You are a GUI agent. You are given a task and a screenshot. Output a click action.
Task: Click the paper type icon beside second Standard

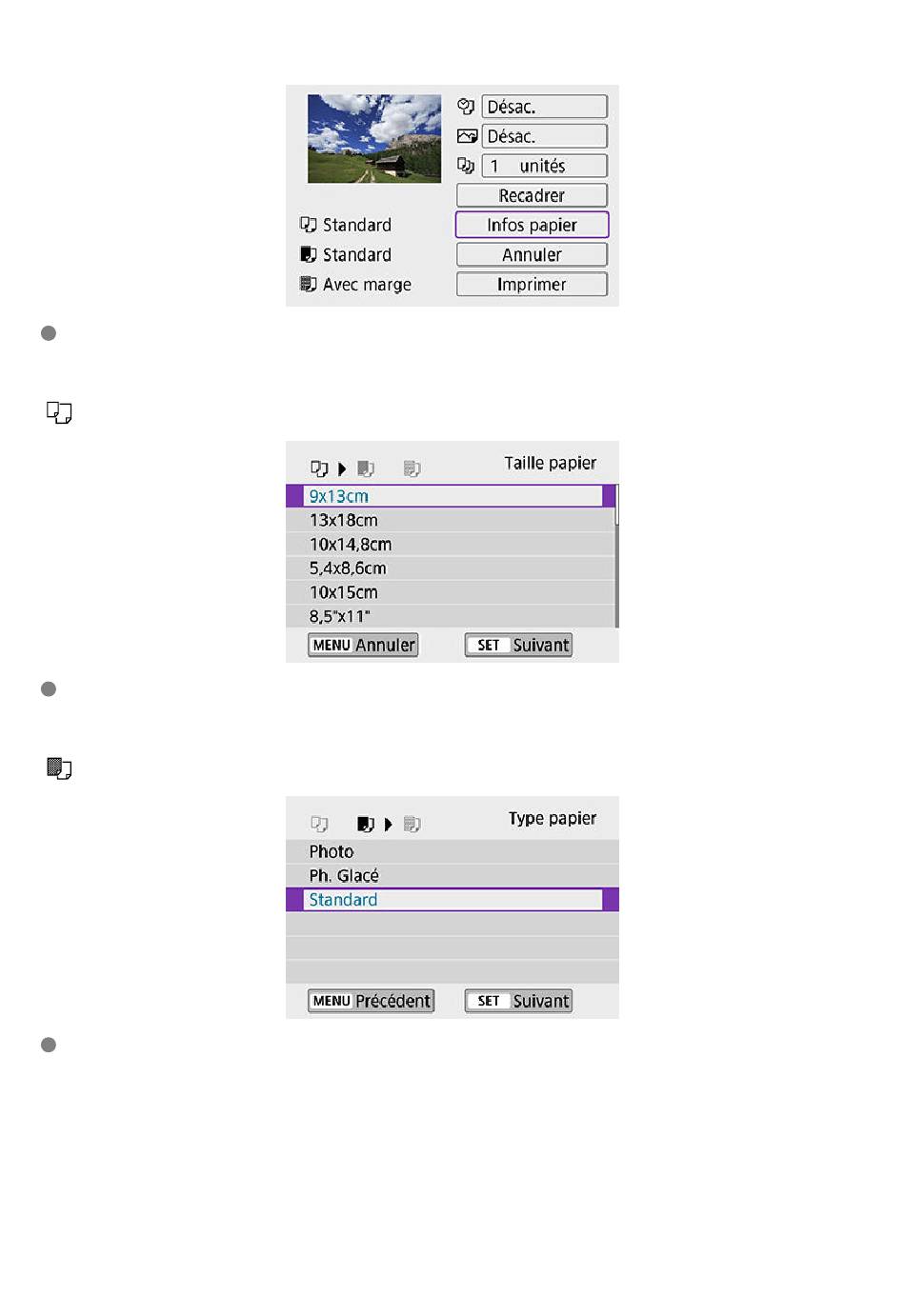pos(308,254)
